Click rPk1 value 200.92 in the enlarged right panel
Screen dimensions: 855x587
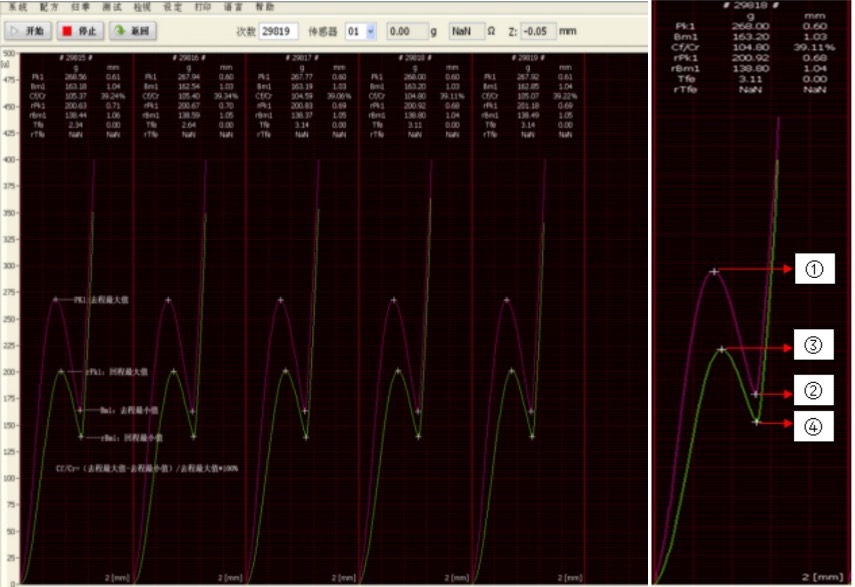click(x=751, y=58)
